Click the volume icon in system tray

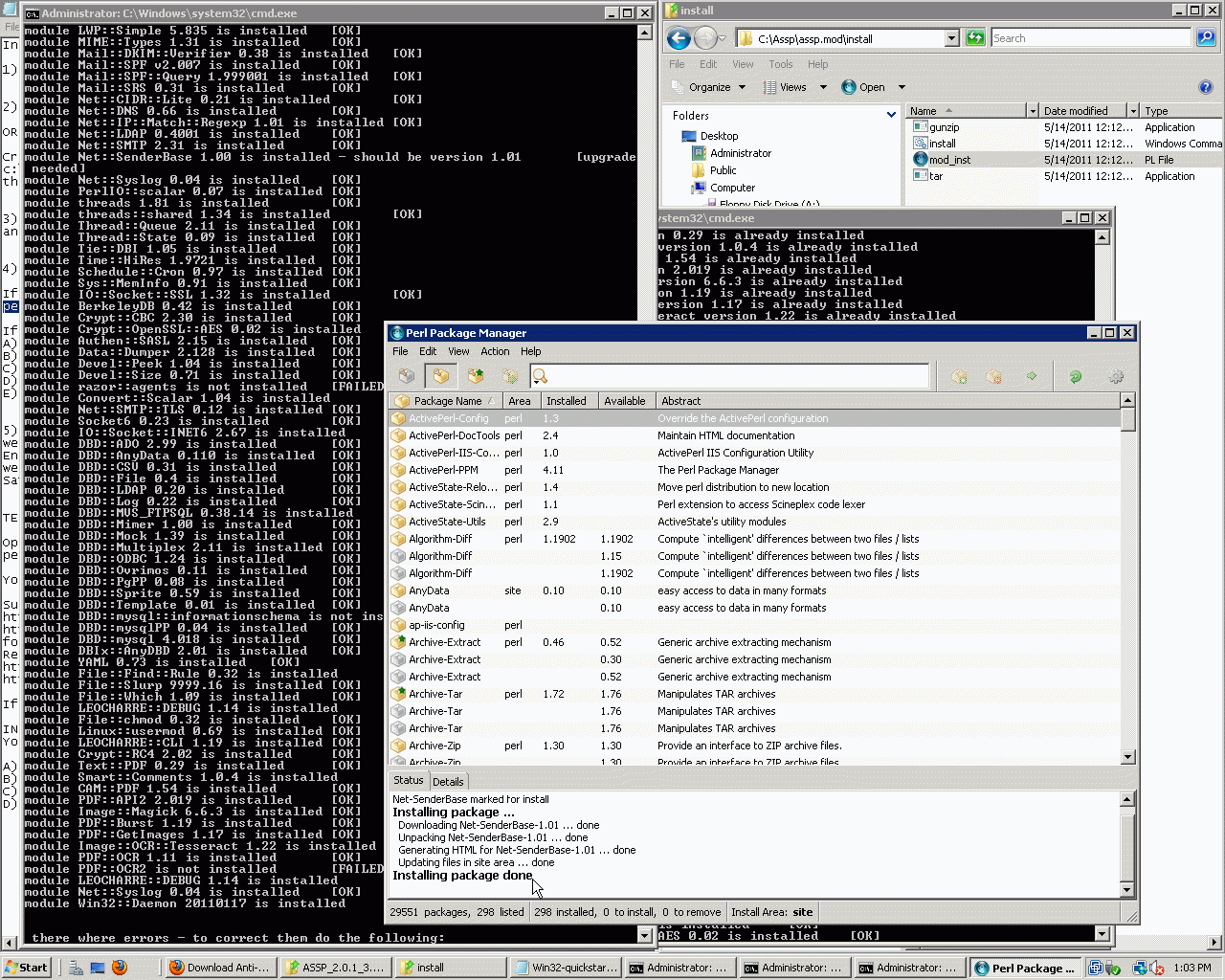(x=1157, y=968)
